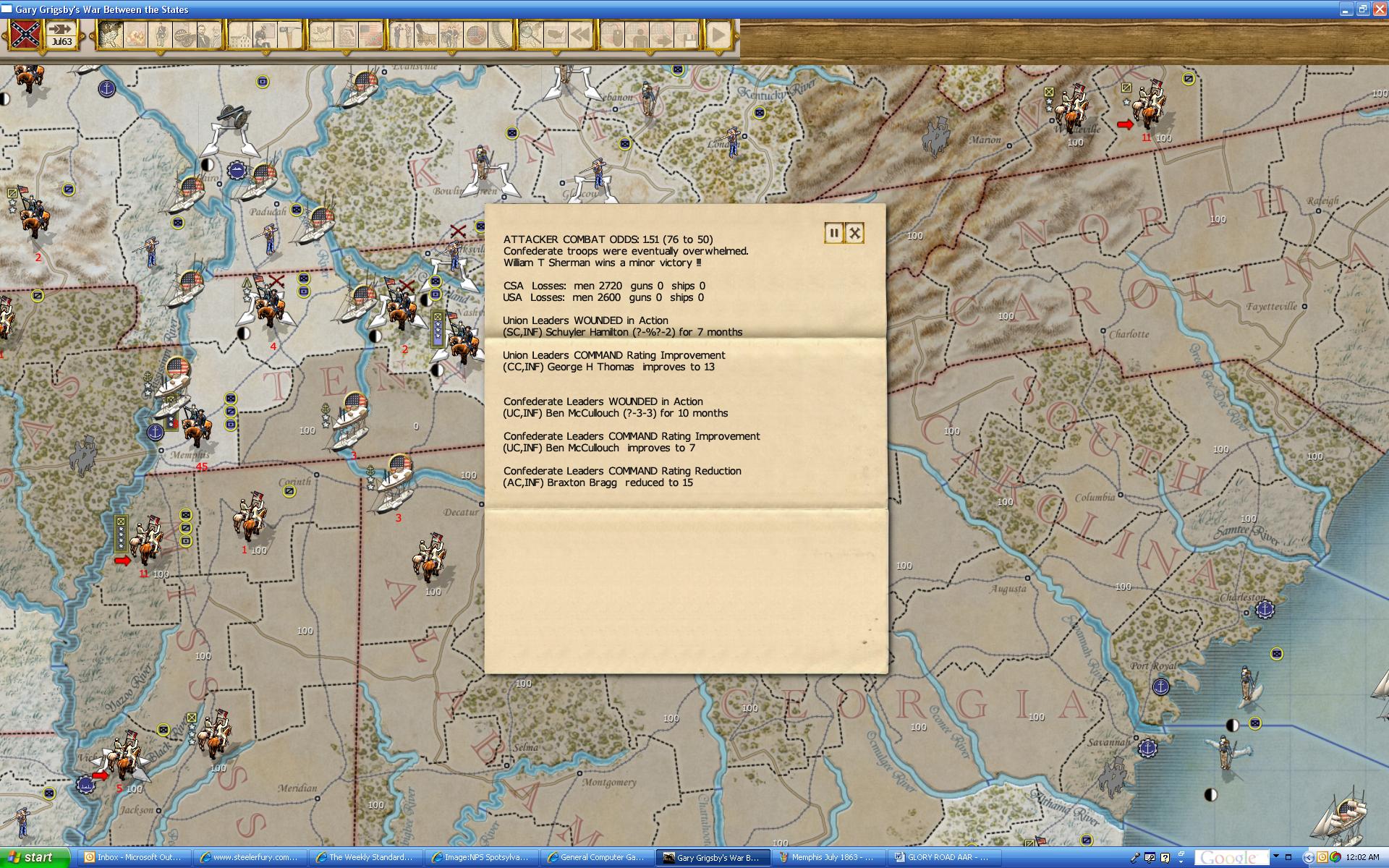
Task: Click the Montgomery city label
Action: point(609,782)
